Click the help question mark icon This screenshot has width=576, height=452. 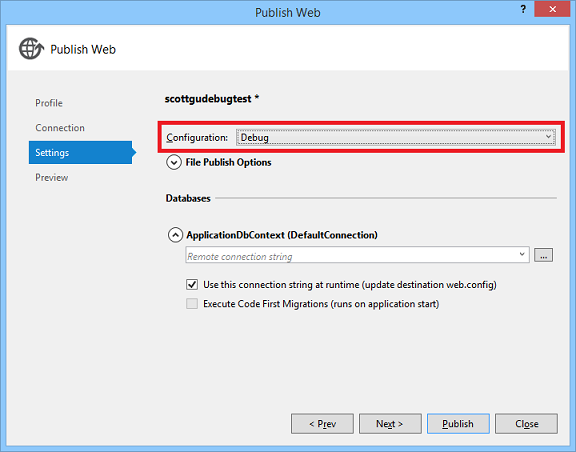pyautogui.click(x=523, y=10)
